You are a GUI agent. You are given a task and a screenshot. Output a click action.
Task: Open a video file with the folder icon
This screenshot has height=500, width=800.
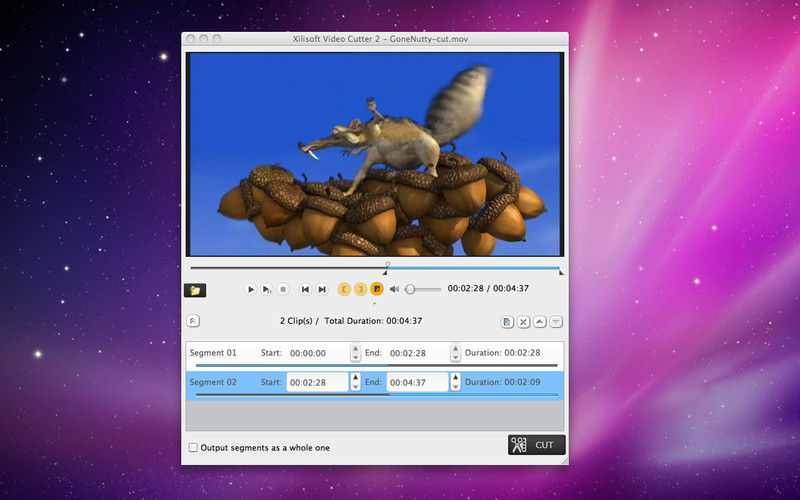pos(195,290)
